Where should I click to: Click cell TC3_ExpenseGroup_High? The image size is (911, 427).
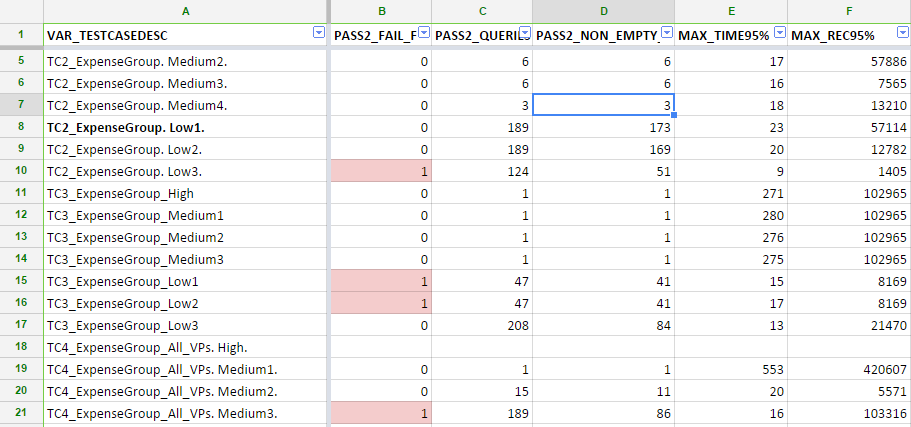coord(186,193)
